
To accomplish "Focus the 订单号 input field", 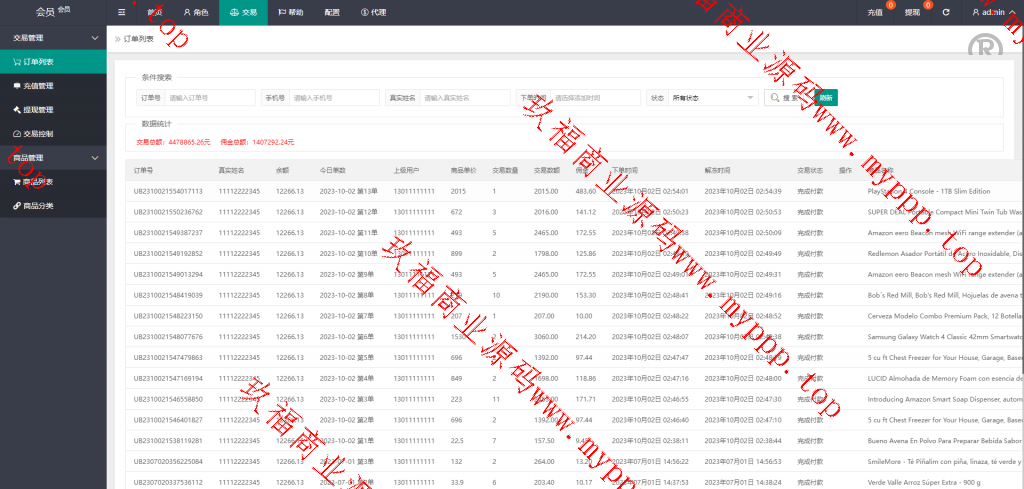I will tap(210, 98).
